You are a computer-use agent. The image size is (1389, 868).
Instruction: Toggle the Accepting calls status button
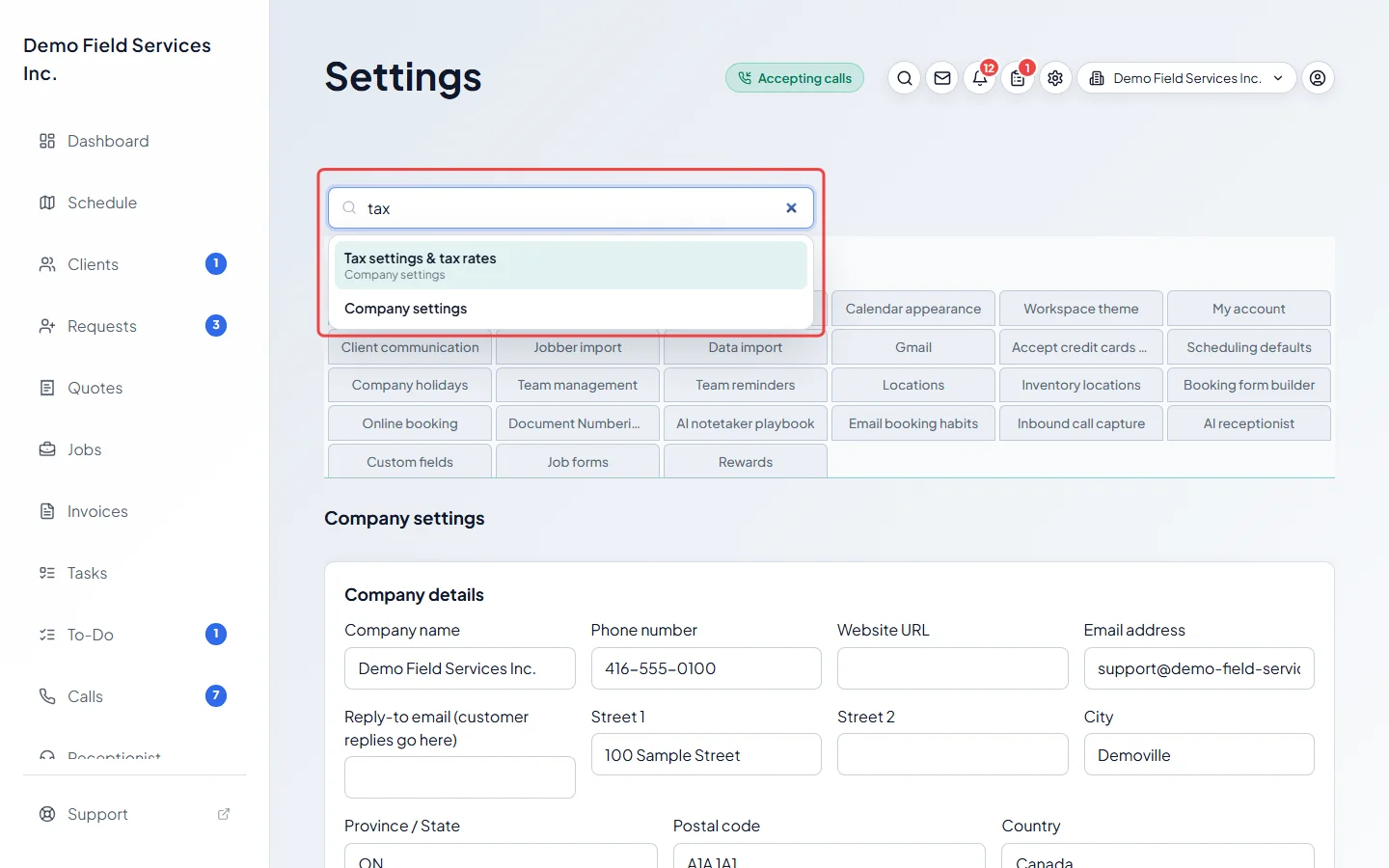(x=795, y=78)
